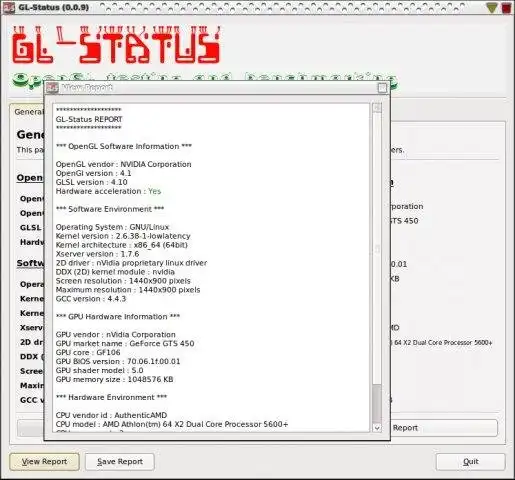Image resolution: width=515 pixels, height=480 pixels.
Task: Click the 'GL-Status REPORT' heading text
Action: [89, 119]
